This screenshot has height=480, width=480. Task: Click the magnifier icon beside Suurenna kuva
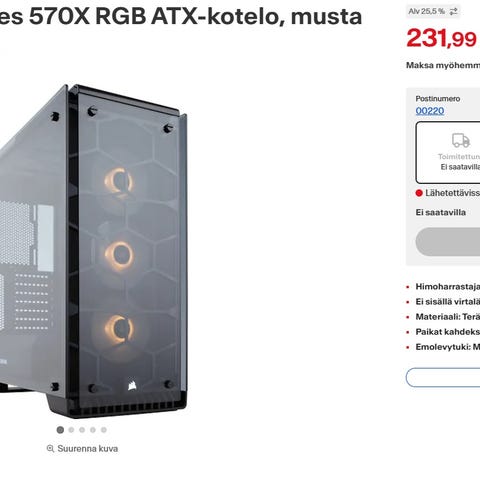50,449
